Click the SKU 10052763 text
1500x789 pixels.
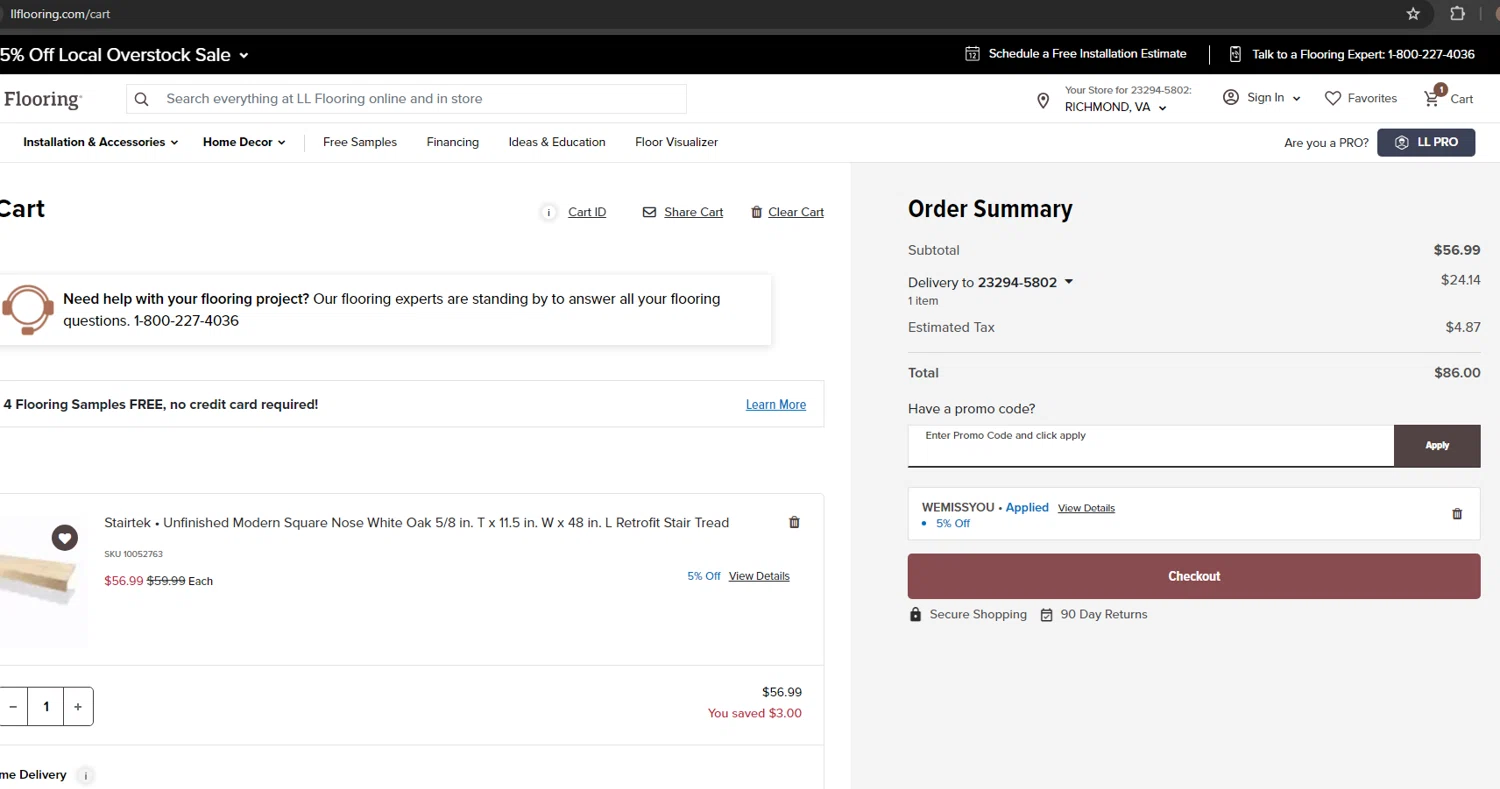point(133,554)
